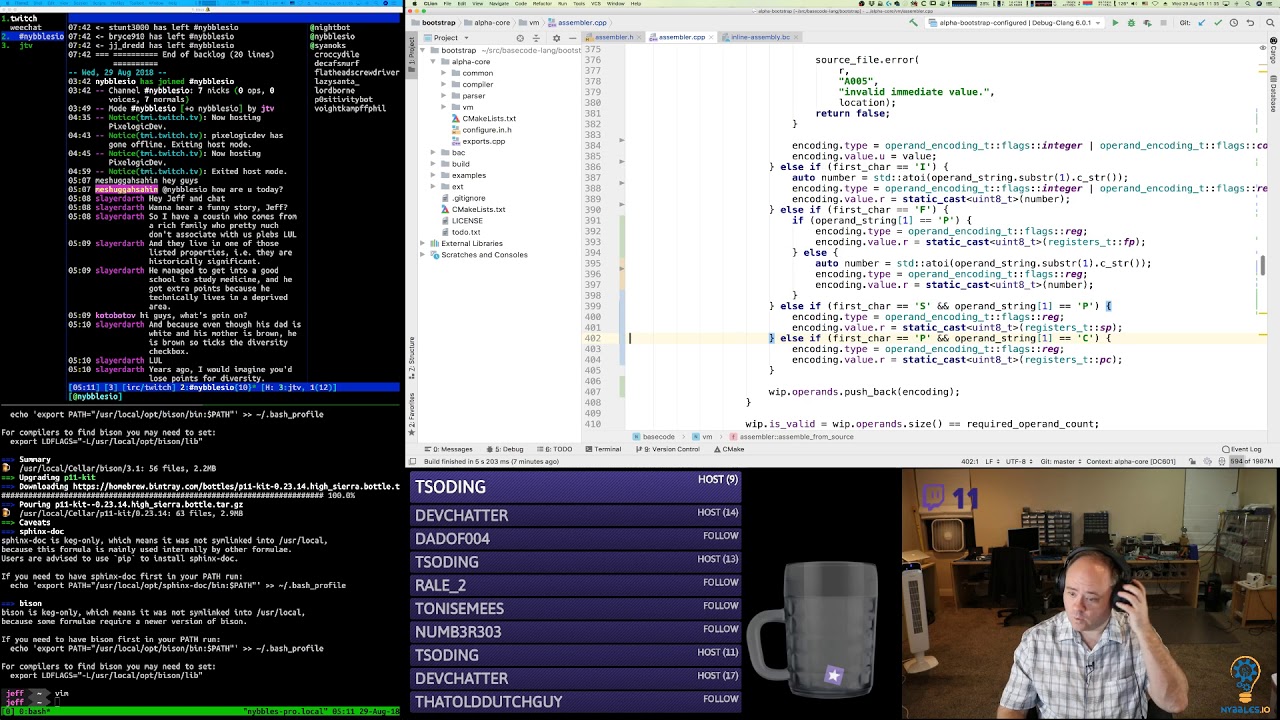Click the Git commit checkmark icon
This screenshot has height=720, width=1280.
[1219, 23]
